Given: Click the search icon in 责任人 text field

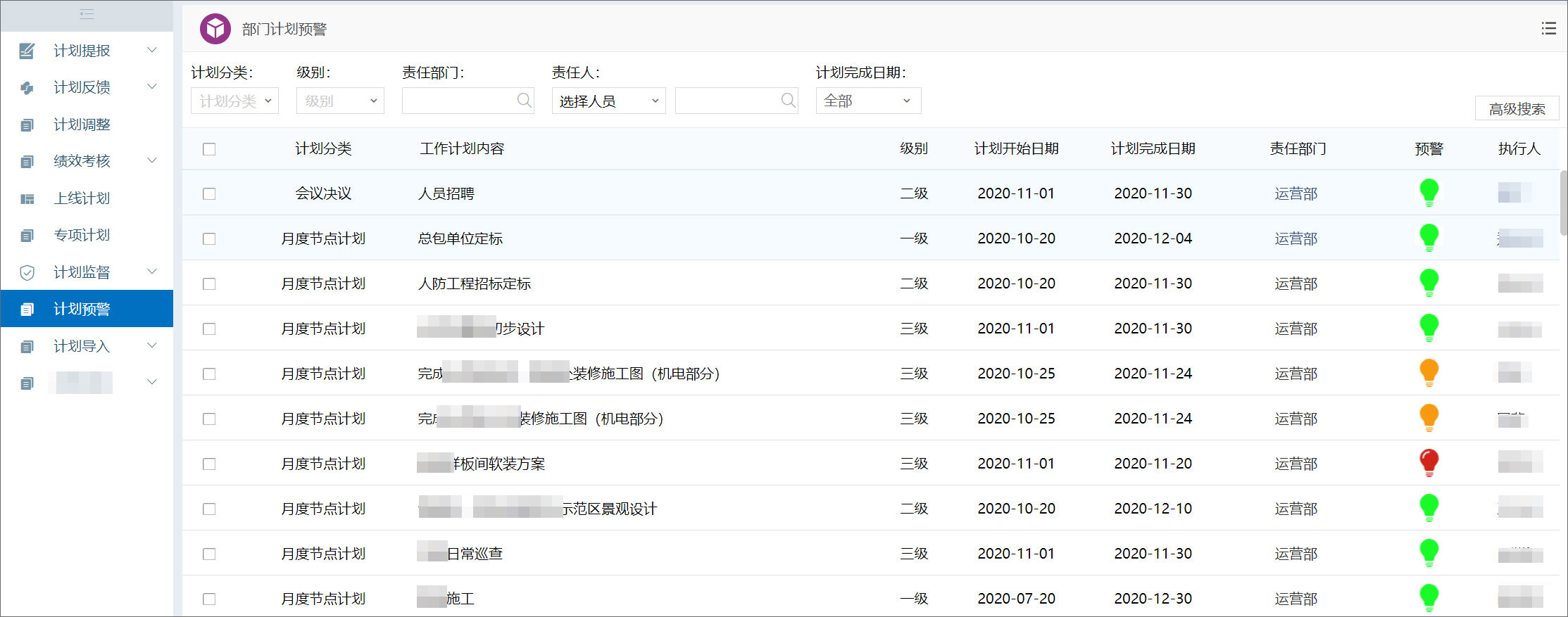Looking at the screenshot, I should click(789, 101).
